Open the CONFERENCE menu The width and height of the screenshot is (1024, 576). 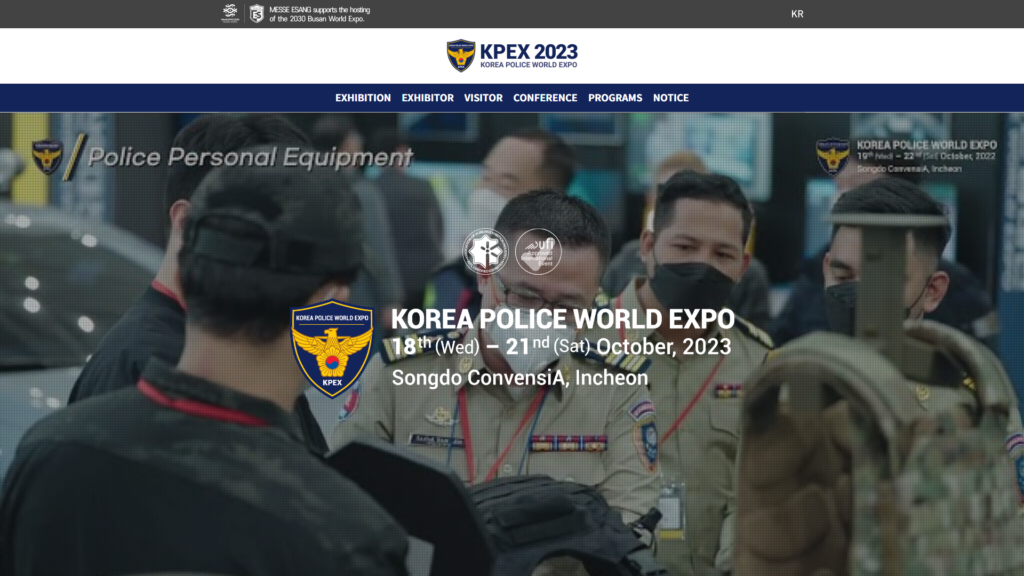[545, 98]
